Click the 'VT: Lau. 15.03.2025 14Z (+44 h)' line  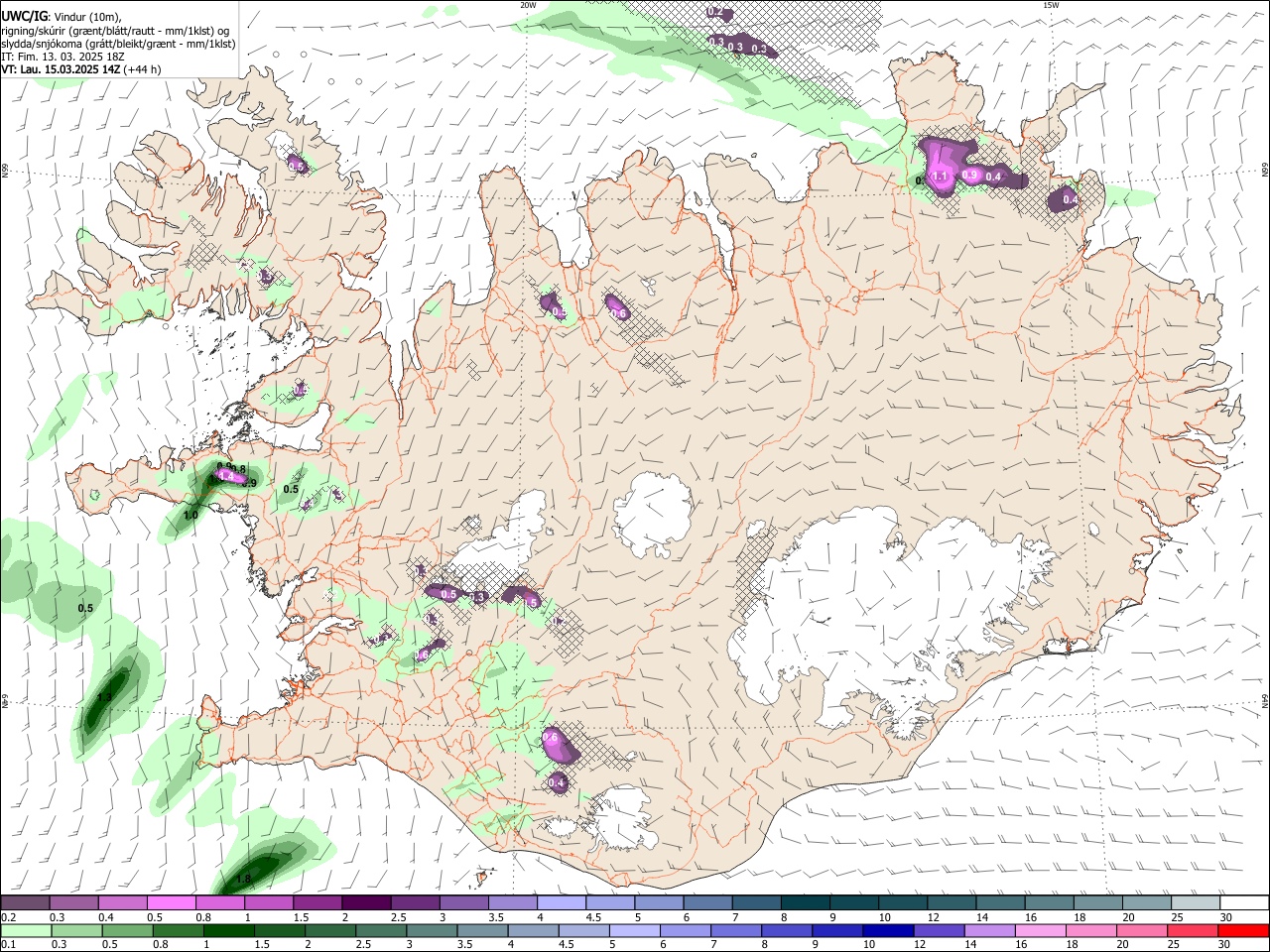[81, 69]
